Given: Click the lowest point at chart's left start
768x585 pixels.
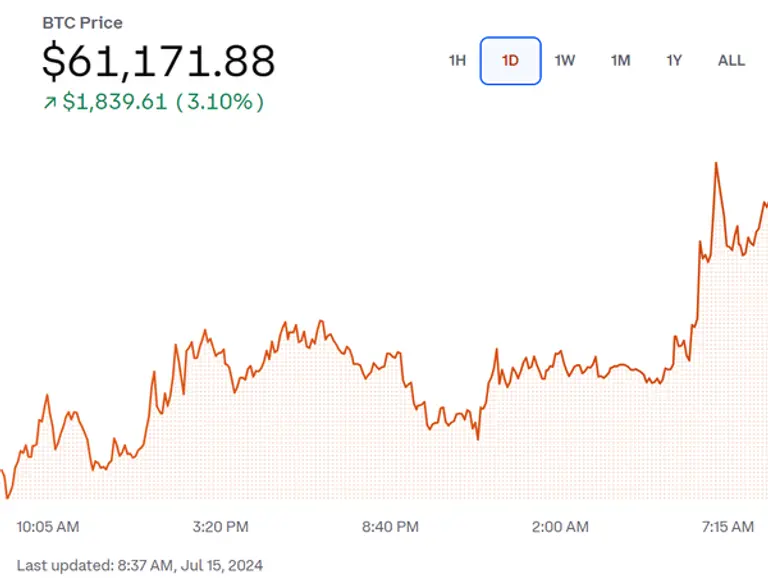Looking at the screenshot, I should [8, 497].
